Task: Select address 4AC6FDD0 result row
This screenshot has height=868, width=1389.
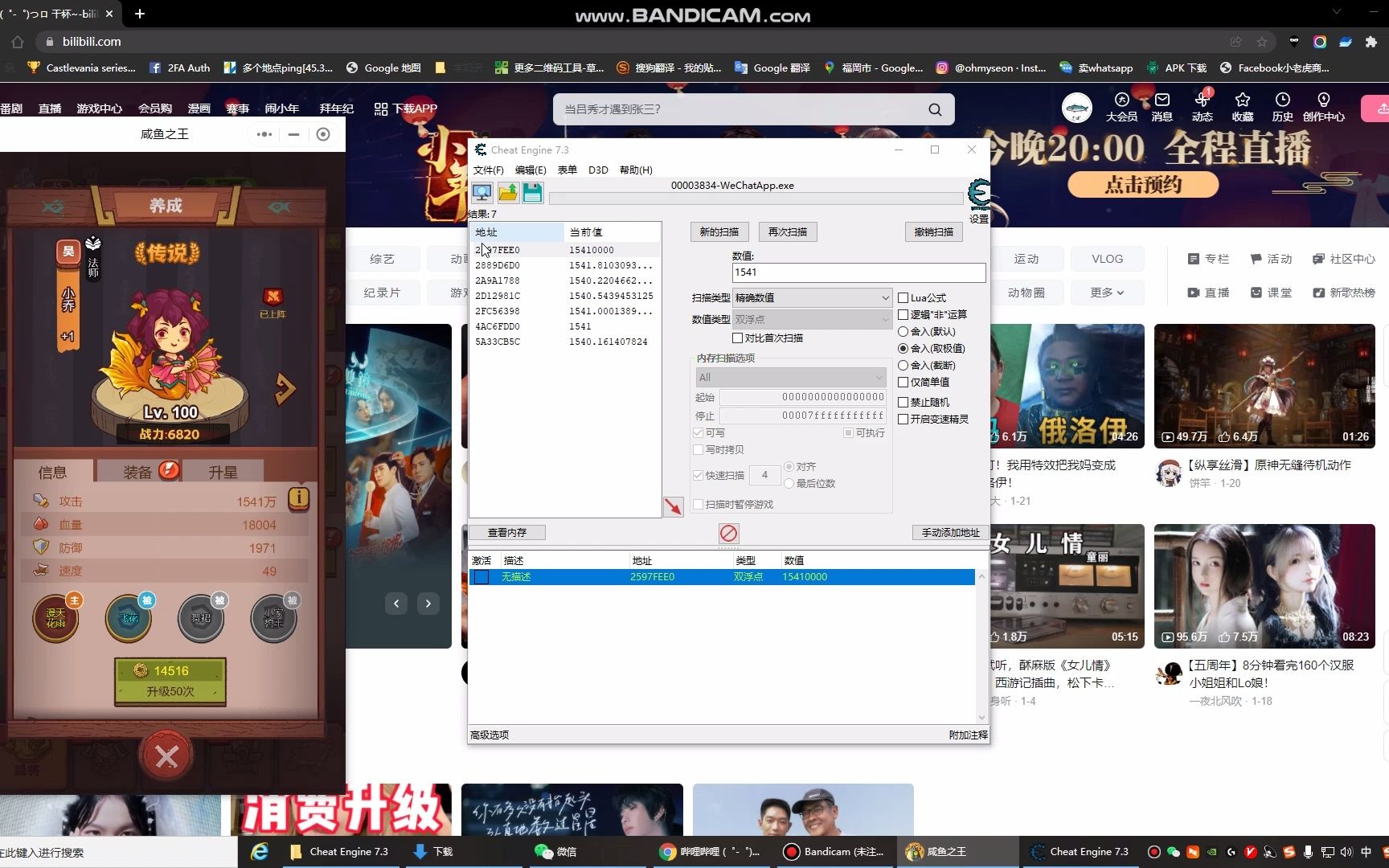Action: pyautogui.click(x=565, y=326)
